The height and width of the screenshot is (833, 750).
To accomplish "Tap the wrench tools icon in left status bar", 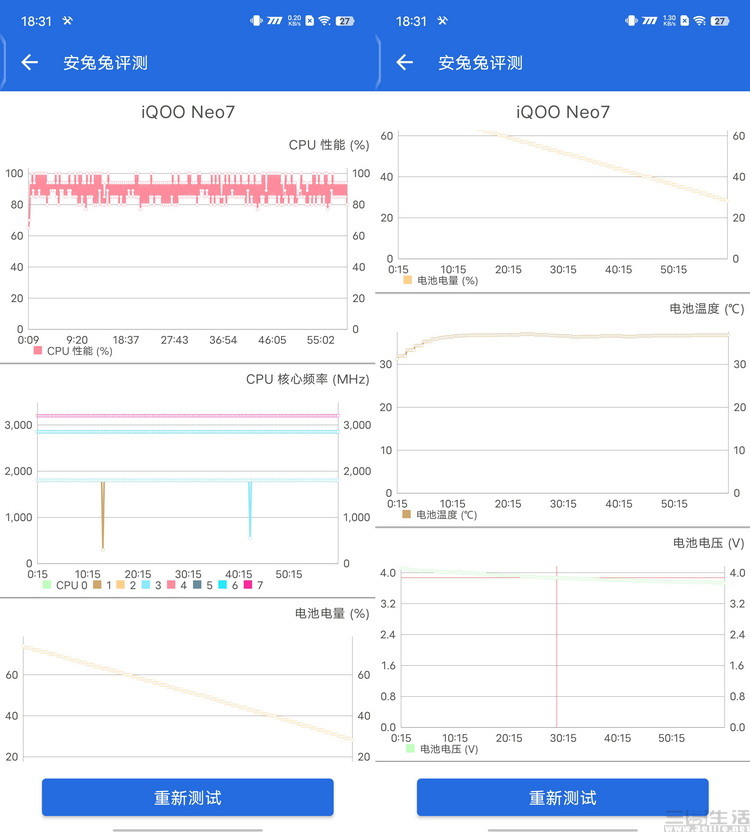I will [67, 21].
